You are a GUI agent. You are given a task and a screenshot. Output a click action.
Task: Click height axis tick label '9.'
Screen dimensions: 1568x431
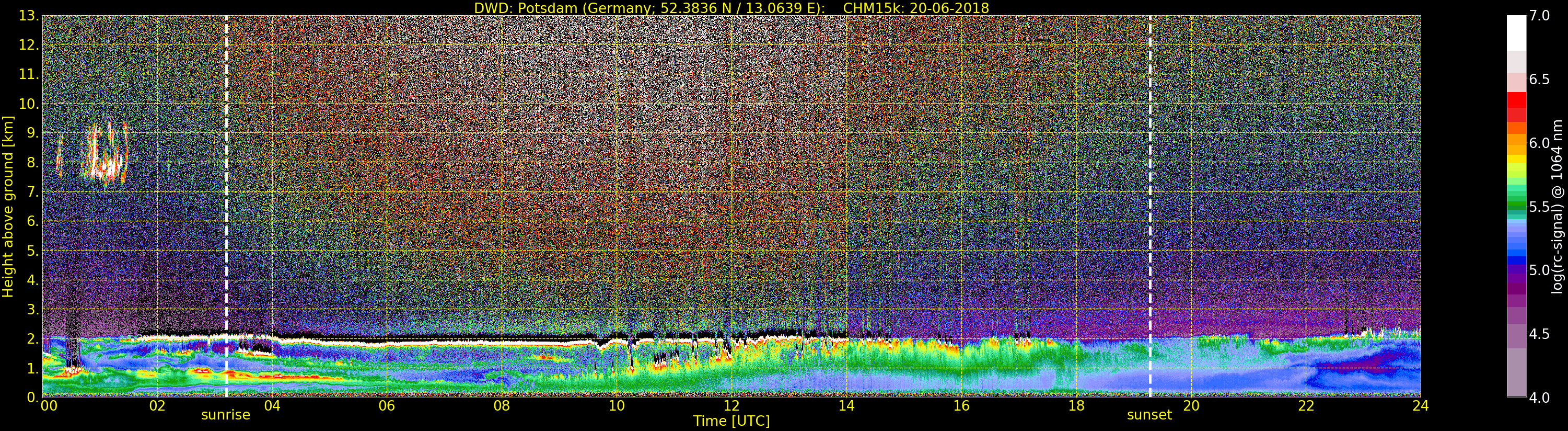click(33, 133)
